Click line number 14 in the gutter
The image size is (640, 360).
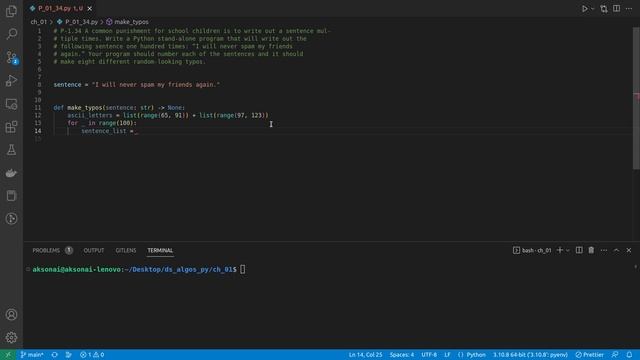point(38,131)
